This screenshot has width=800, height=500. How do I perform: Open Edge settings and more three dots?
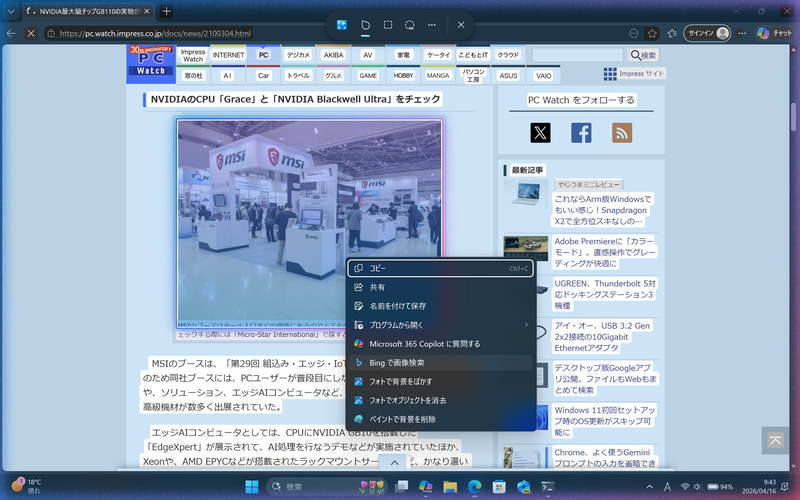coord(742,33)
